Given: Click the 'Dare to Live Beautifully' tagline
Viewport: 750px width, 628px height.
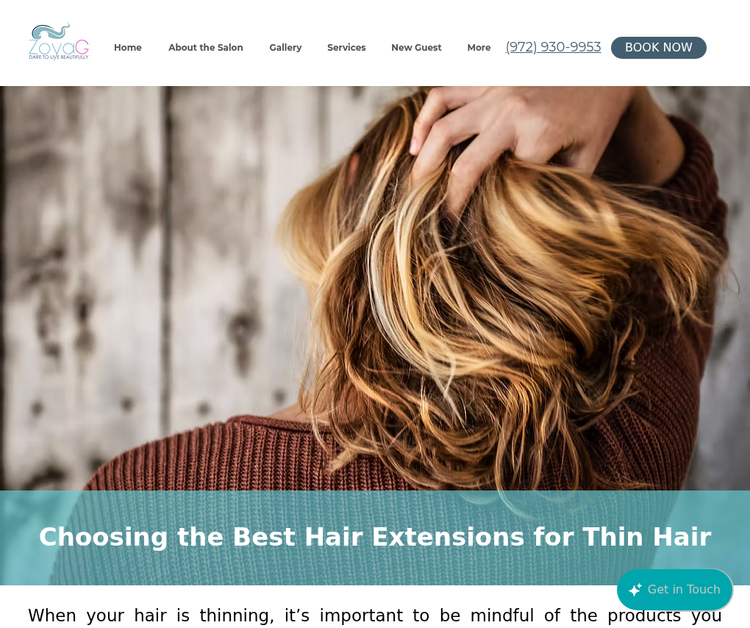Looking at the screenshot, I should coord(58,57).
